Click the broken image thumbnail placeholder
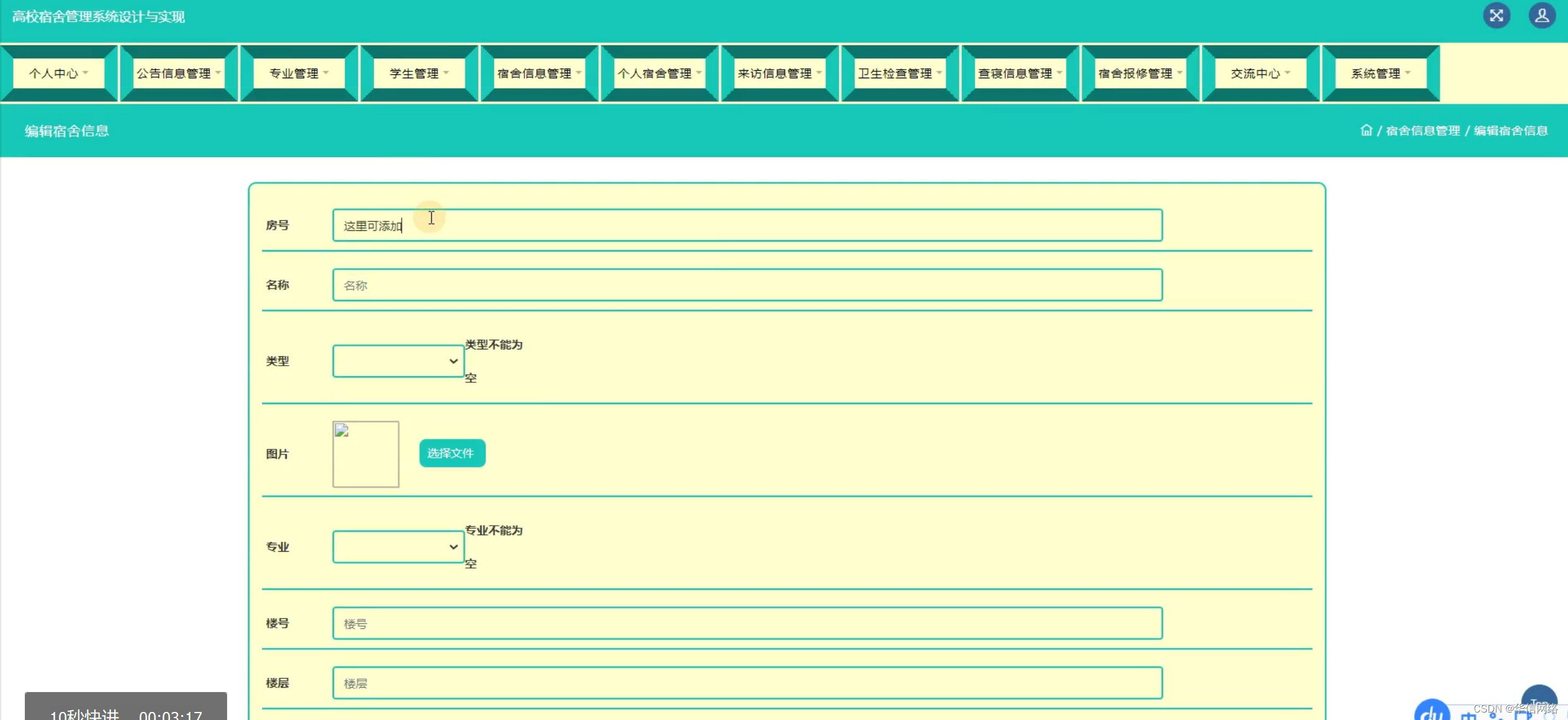The height and width of the screenshot is (720, 1568). [365, 454]
